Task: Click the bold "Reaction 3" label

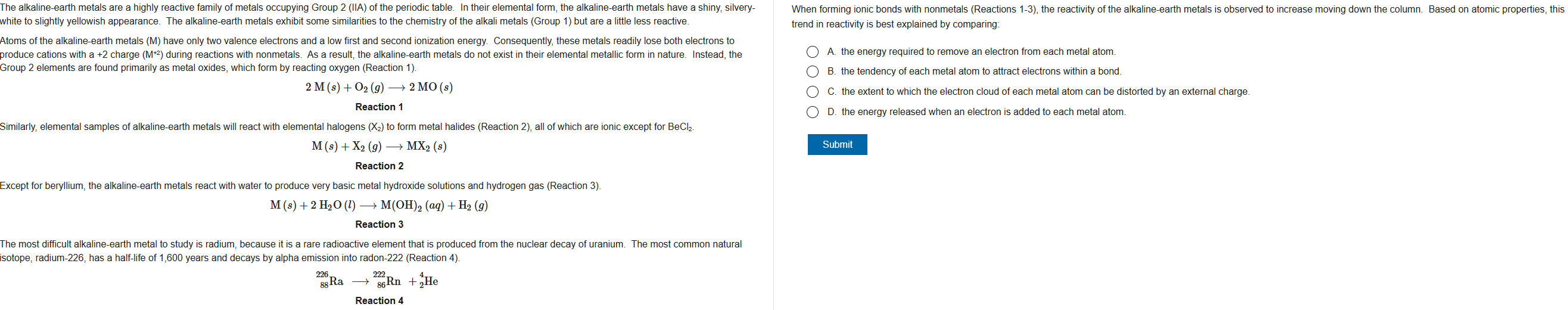Action: coord(379,225)
